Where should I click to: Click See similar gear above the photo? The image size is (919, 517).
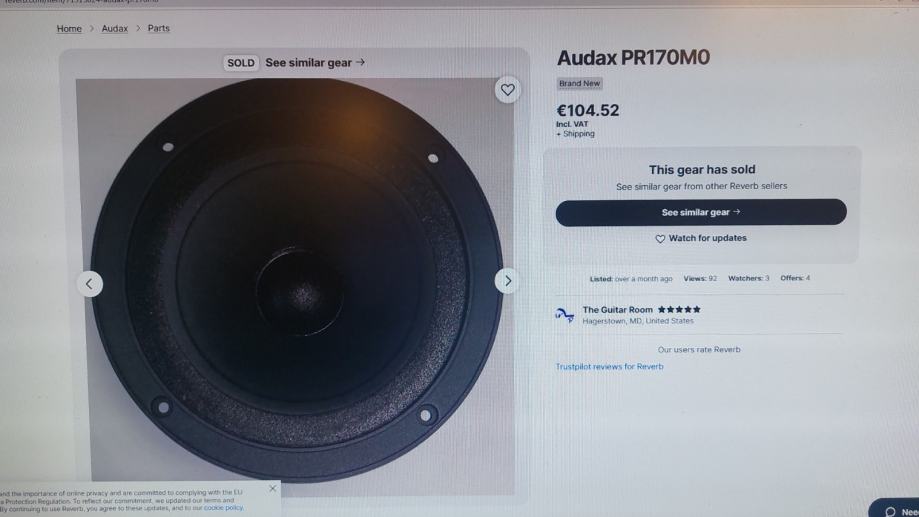click(315, 63)
